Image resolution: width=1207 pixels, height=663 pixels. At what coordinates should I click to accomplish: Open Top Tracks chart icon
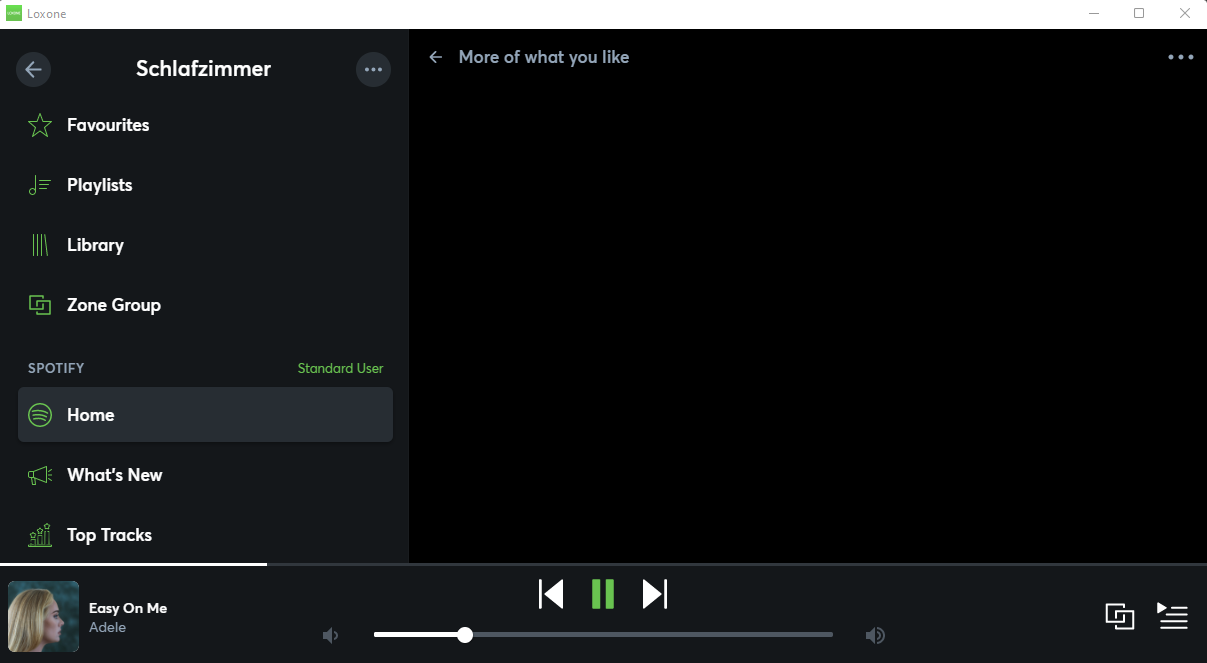point(40,535)
